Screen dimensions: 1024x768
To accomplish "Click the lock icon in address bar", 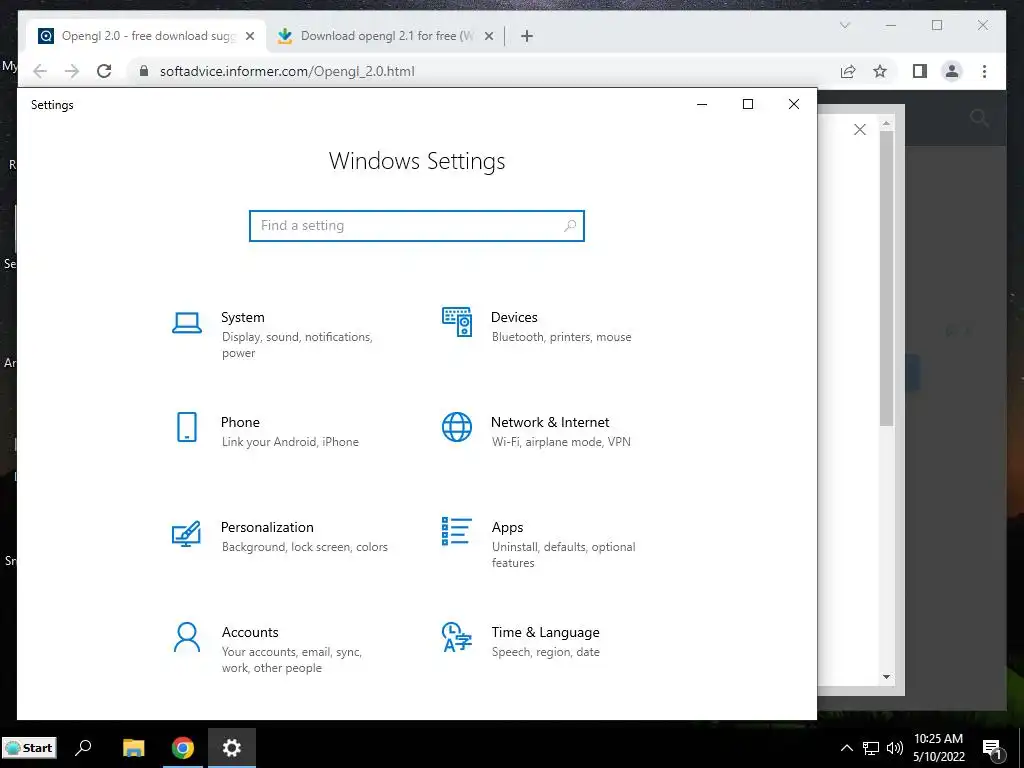I will click(x=144, y=71).
